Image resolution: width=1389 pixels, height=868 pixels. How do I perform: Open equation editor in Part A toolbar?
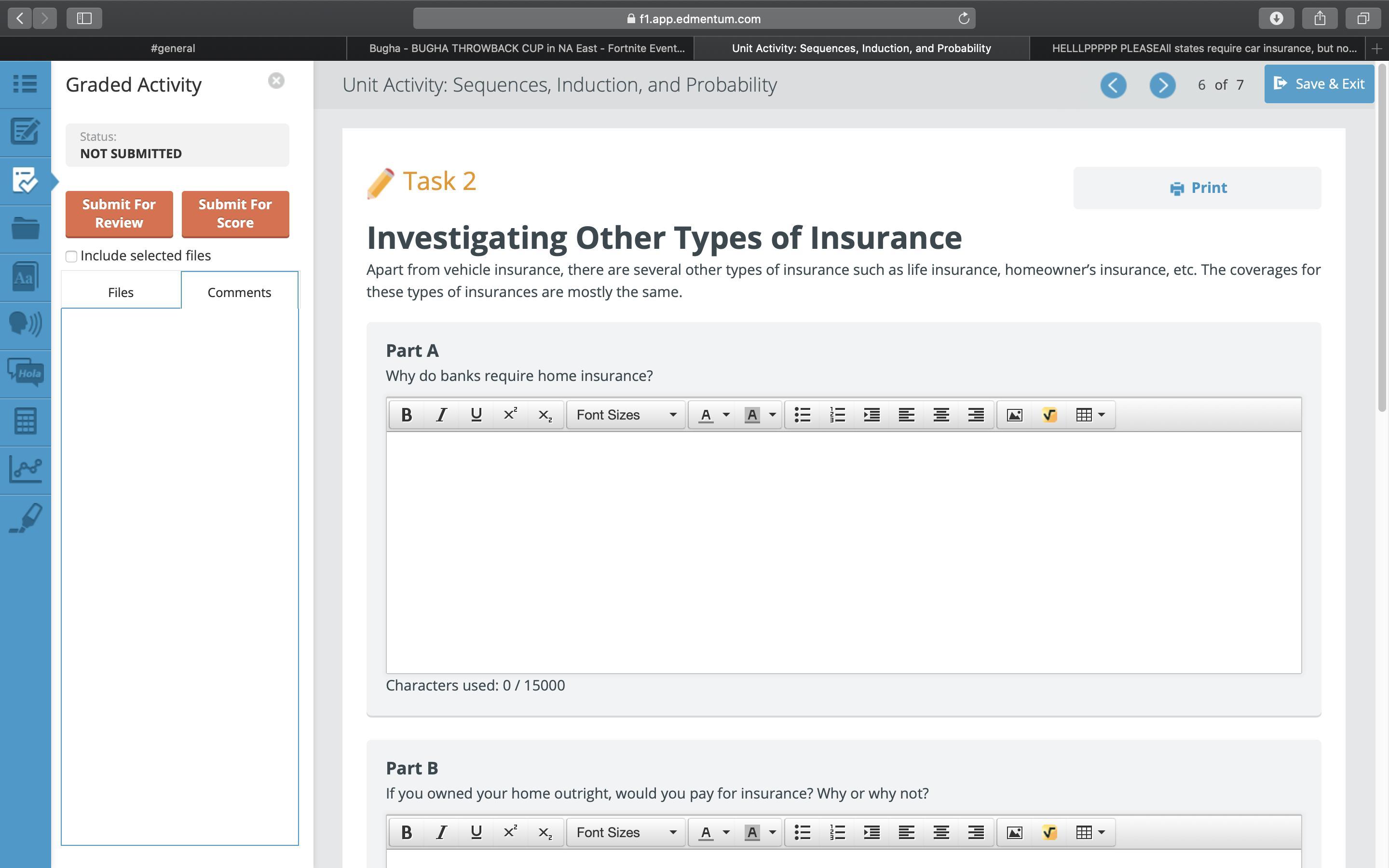point(1049,415)
